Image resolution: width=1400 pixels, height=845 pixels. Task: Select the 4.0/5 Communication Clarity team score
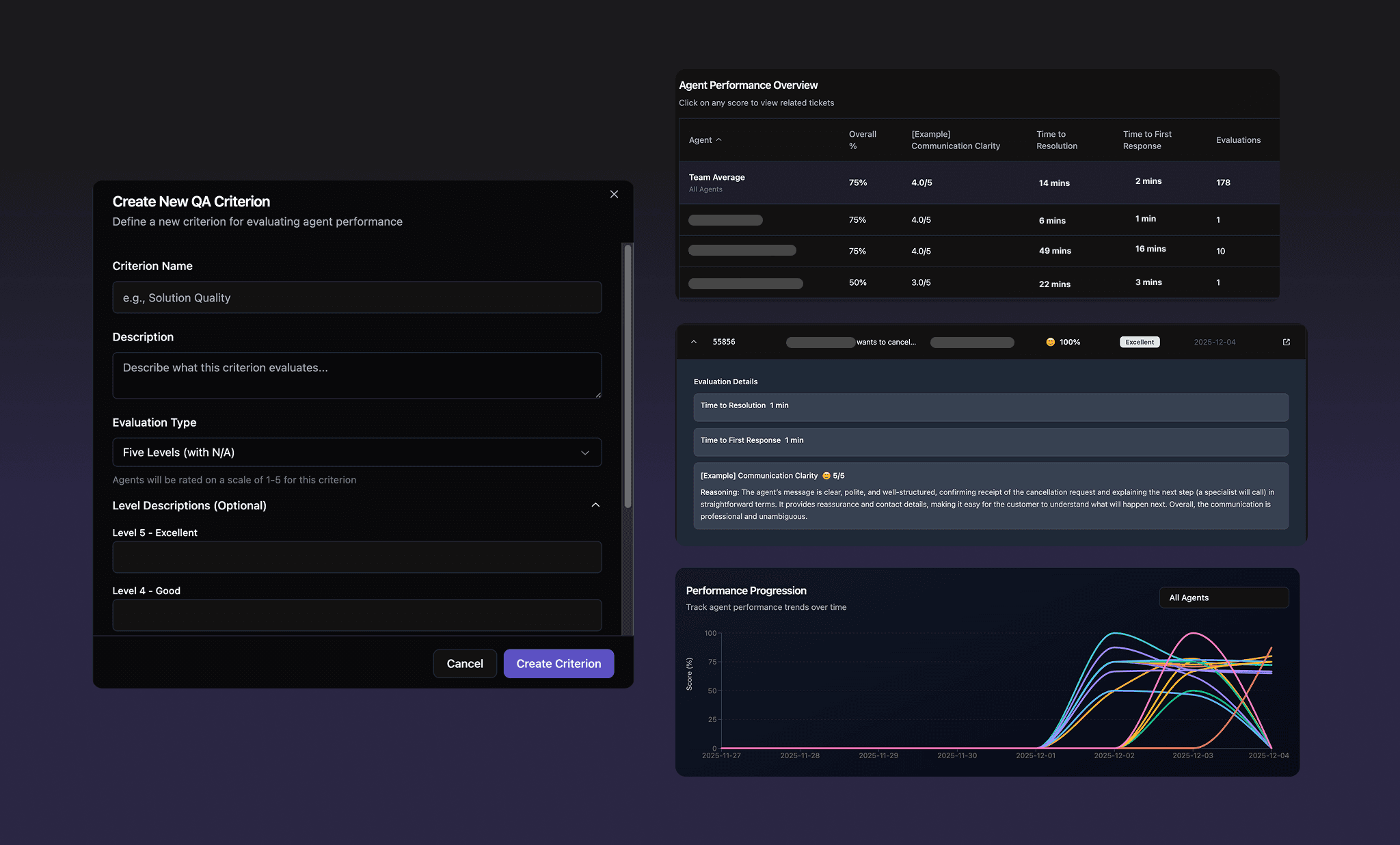(x=921, y=183)
